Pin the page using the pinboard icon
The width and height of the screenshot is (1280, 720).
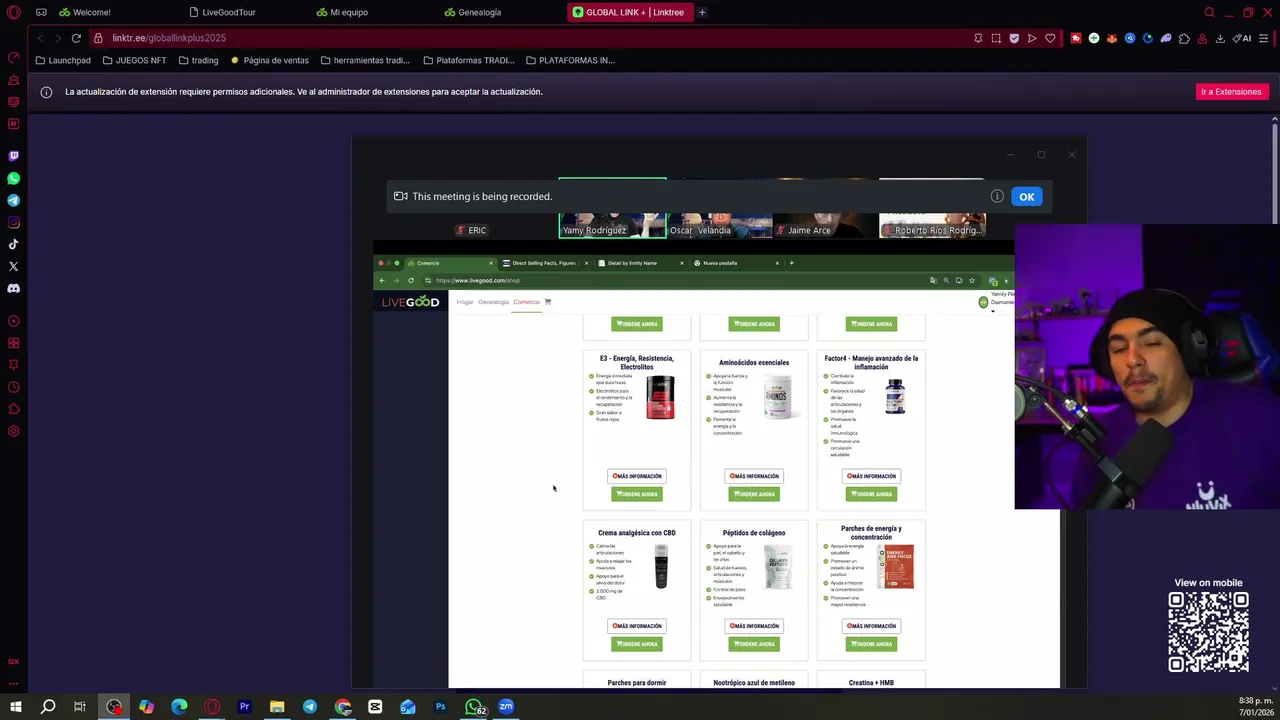point(978,38)
